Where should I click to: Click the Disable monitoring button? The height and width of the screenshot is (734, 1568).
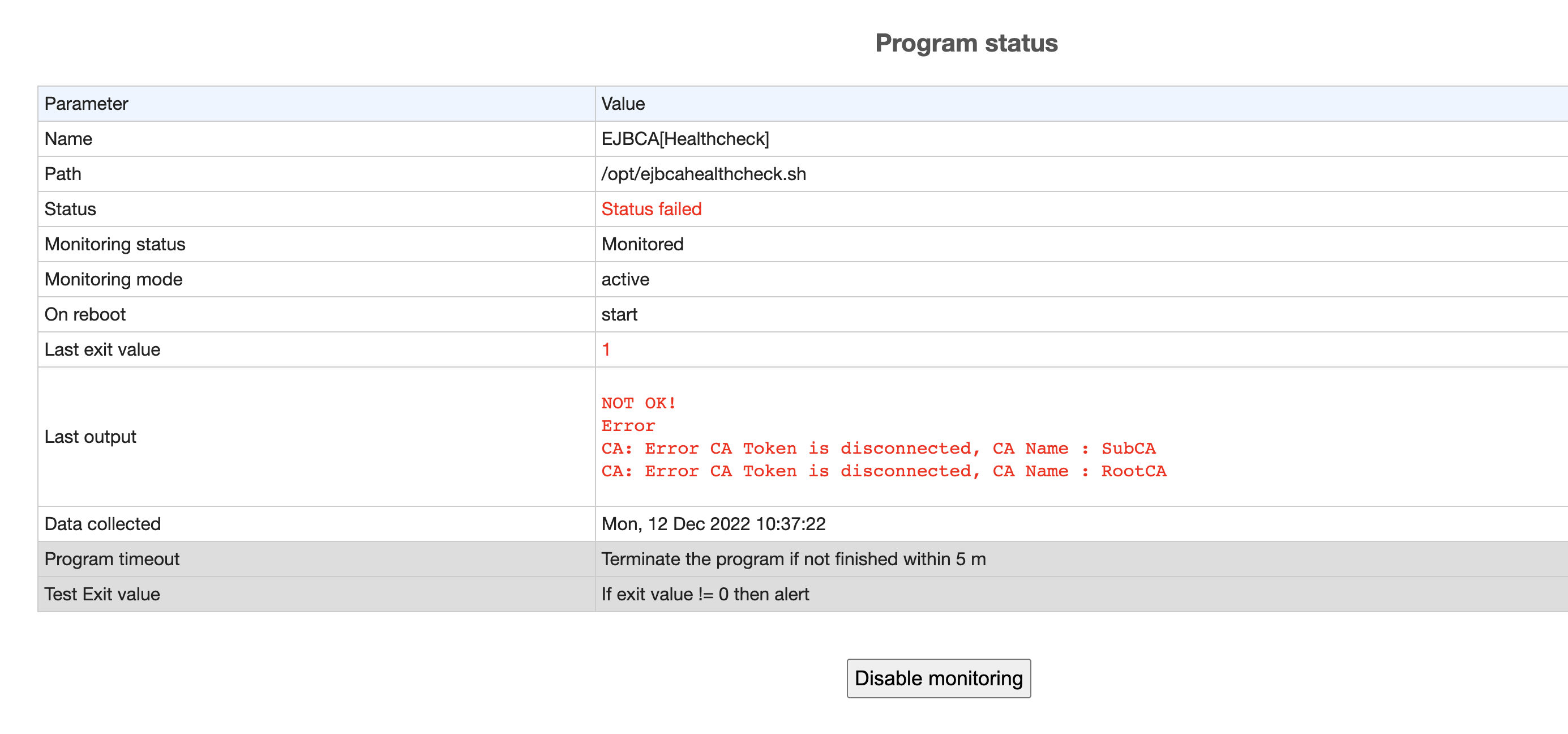(x=938, y=678)
